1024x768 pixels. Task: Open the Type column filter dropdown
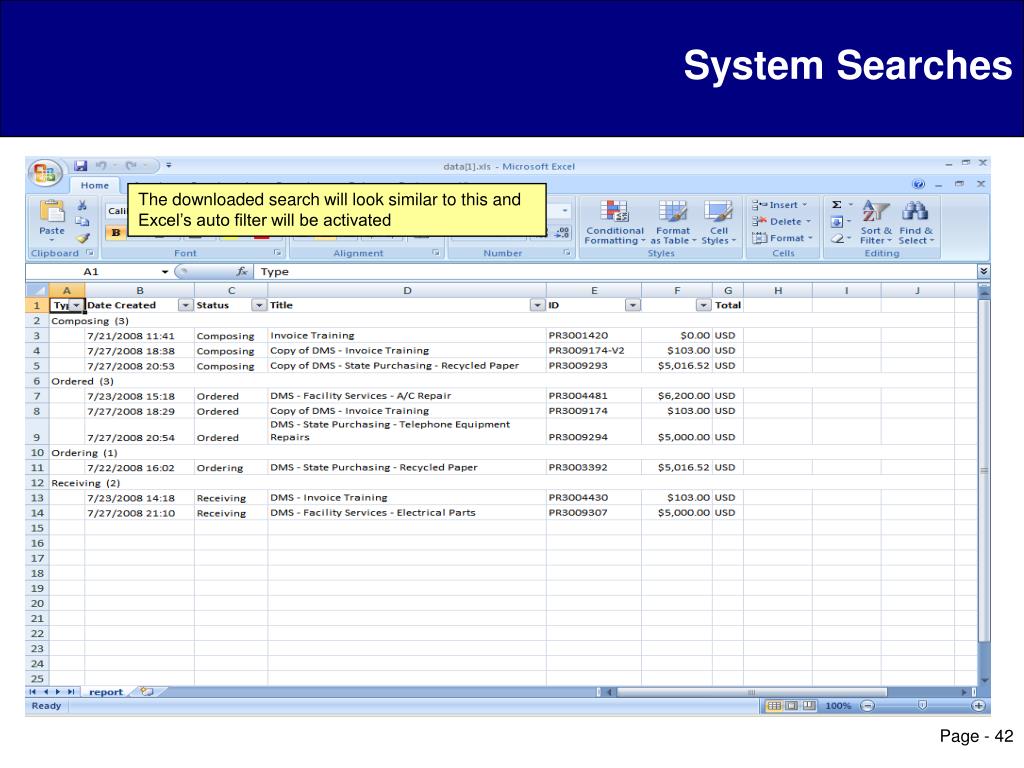pyautogui.click(x=76, y=306)
